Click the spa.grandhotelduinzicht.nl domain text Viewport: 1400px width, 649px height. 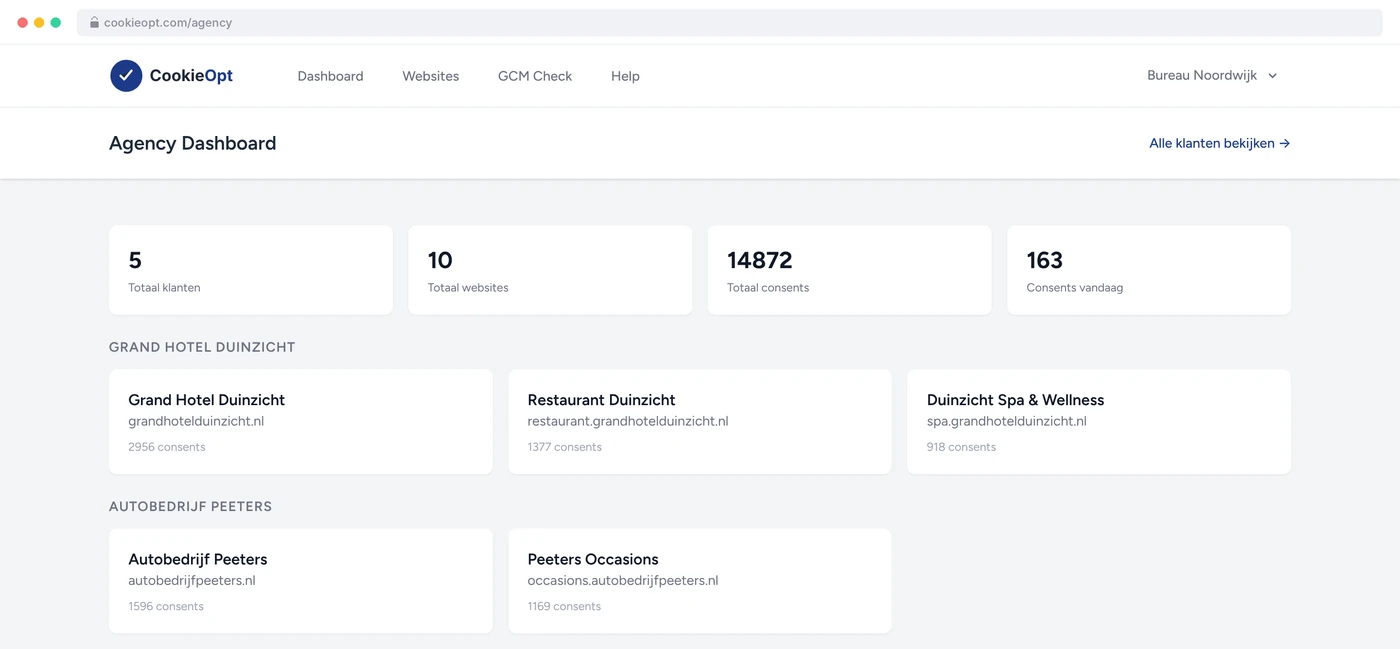(x=1007, y=421)
